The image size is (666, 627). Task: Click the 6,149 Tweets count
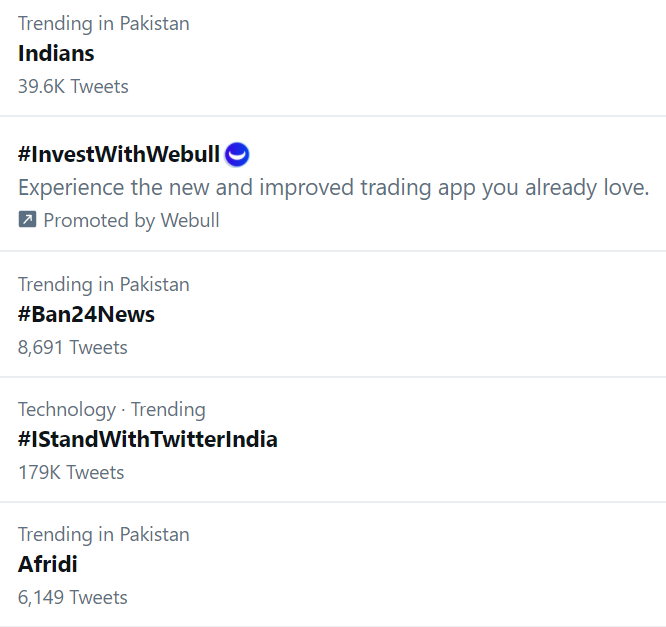click(73, 597)
